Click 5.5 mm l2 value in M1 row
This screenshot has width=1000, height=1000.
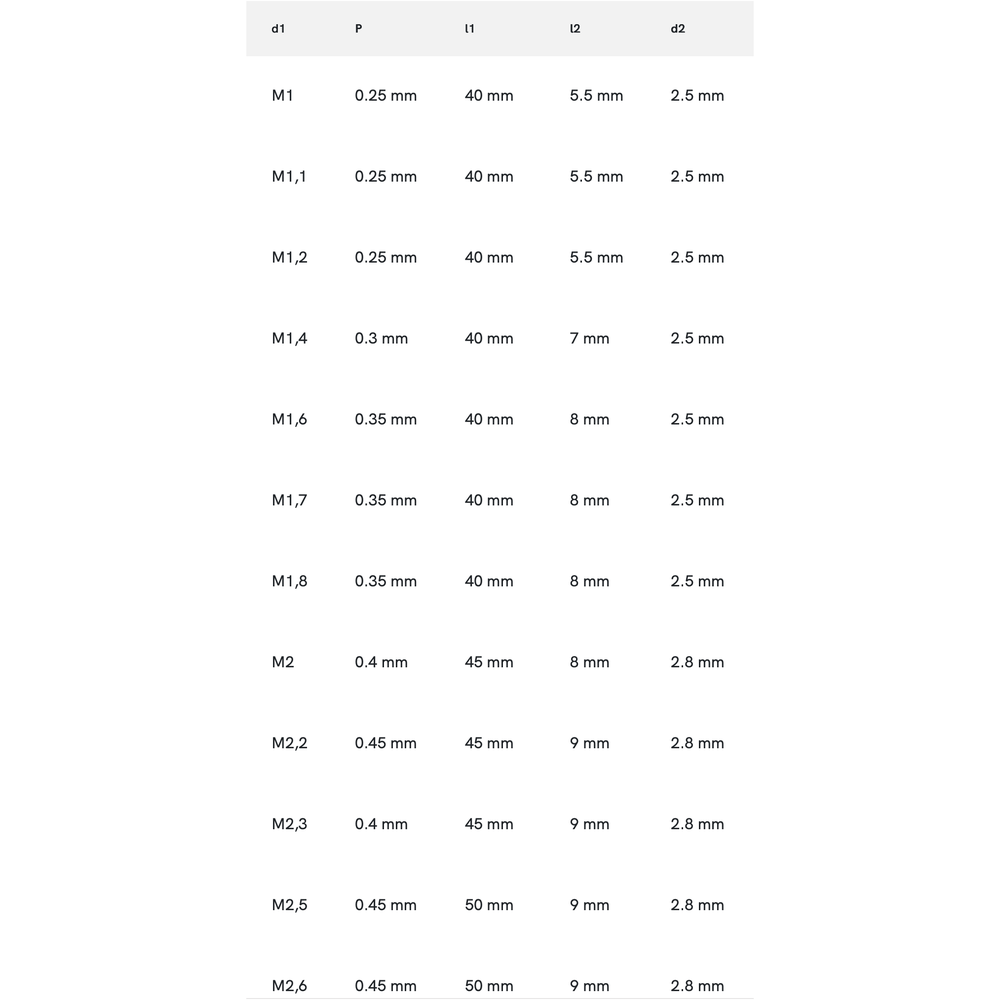596,96
